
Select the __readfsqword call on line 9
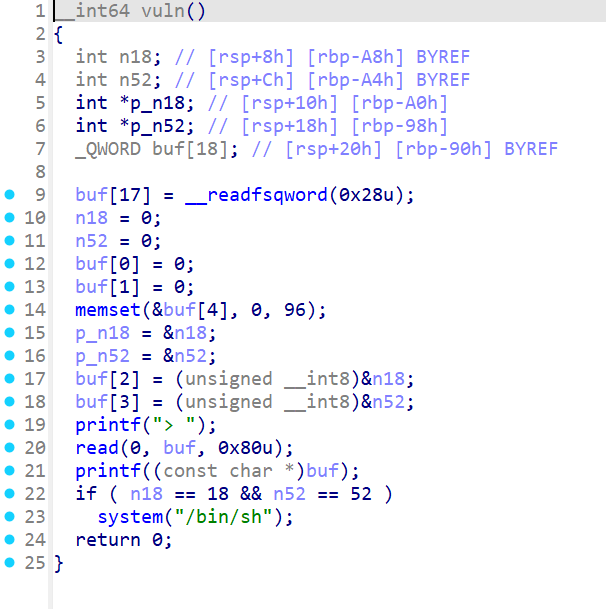[x=256, y=195]
